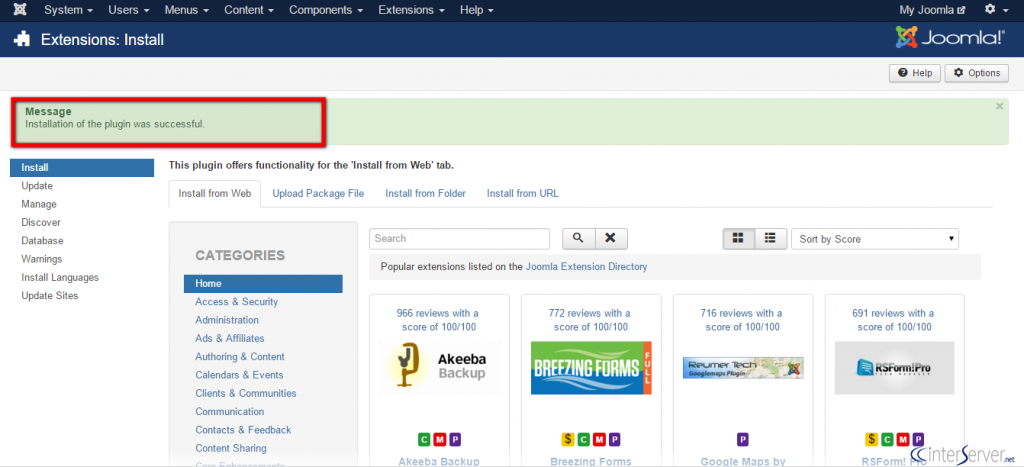The width and height of the screenshot is (1024, 467).
Task: Click the Breezing Forms logo thumbnail
Action: 591,368
